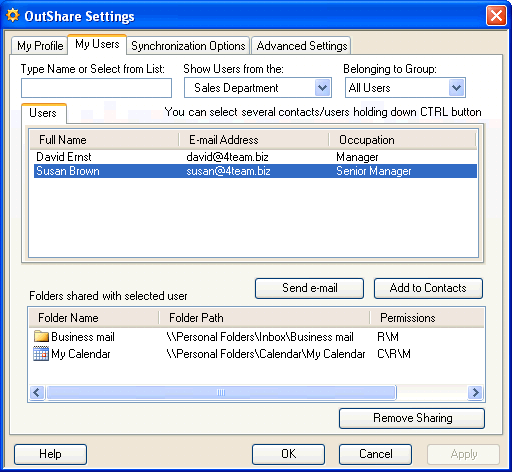Click the Folder Name column header

click(x=94, y=318)
